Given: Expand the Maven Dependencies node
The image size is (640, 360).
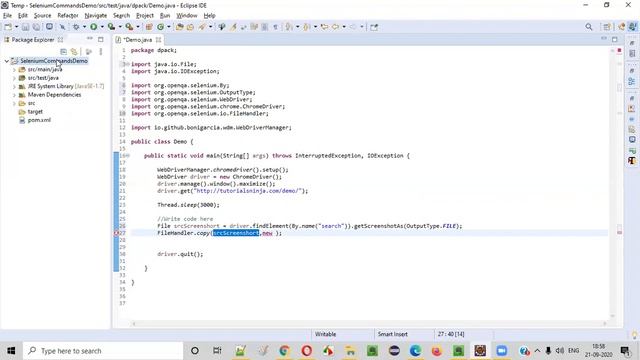Looking at the screenshot, I should pos(14,95).
